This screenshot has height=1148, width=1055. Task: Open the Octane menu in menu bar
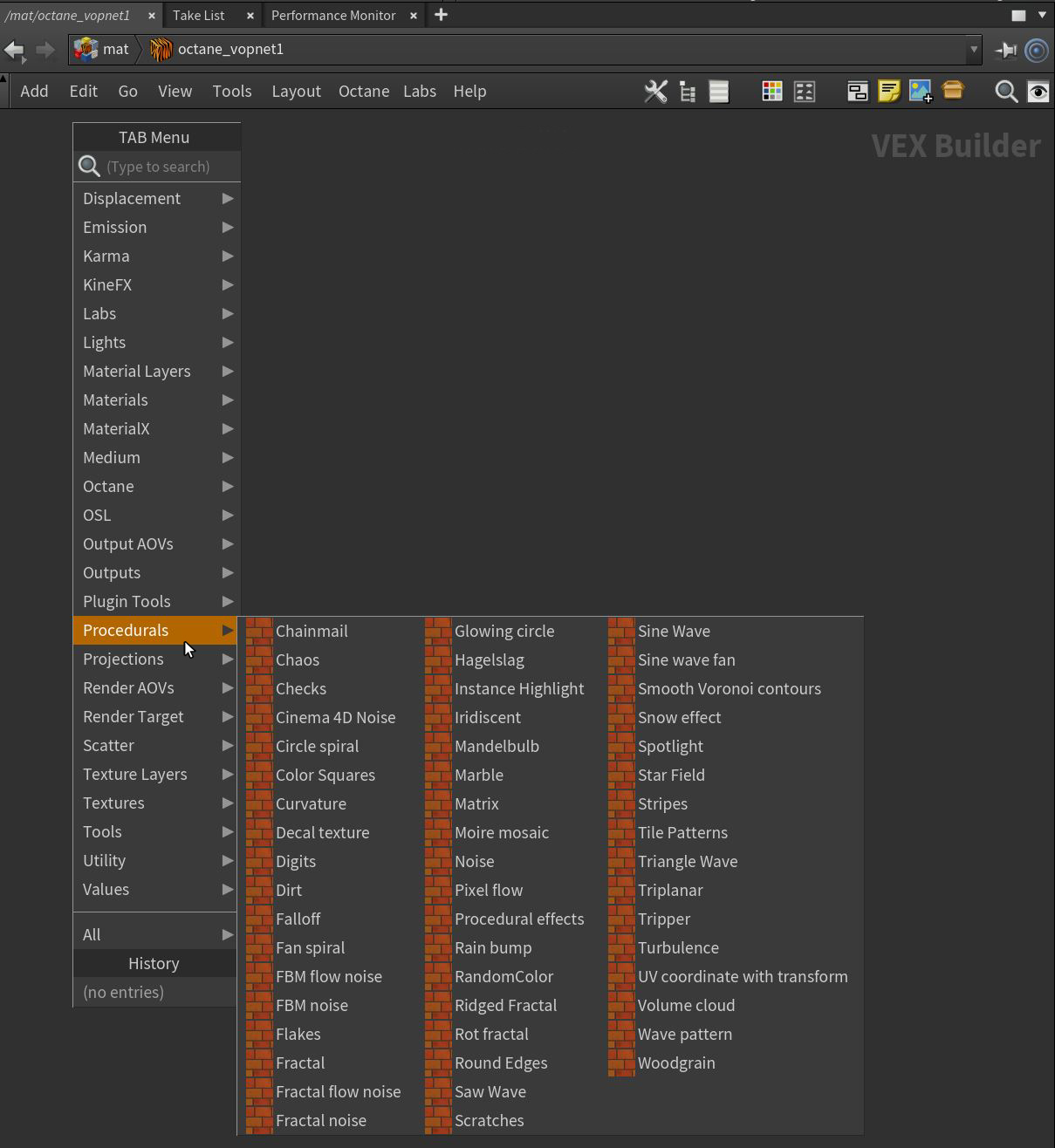363,92
